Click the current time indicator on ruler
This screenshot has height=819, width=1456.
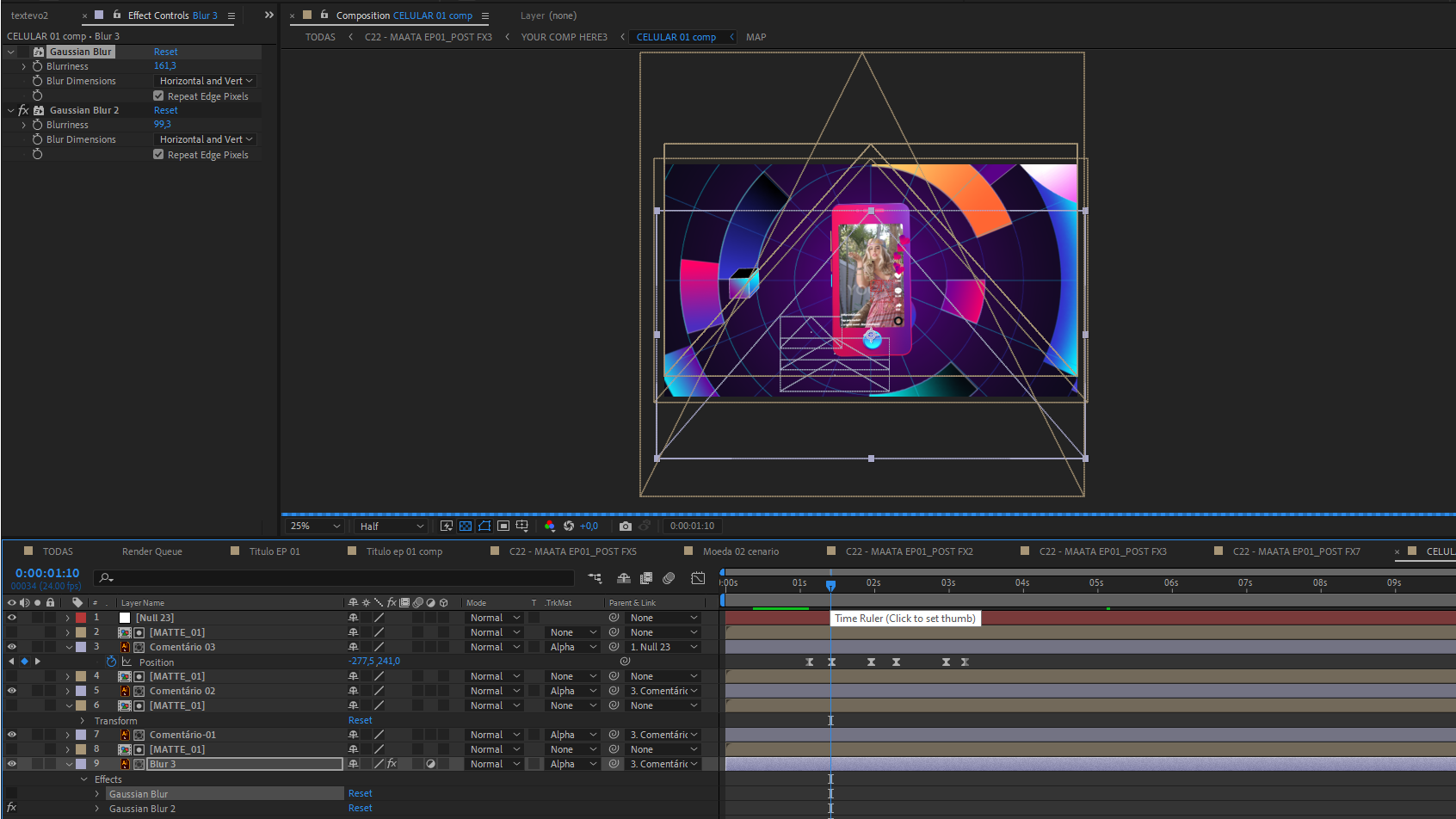pos(830,585)
